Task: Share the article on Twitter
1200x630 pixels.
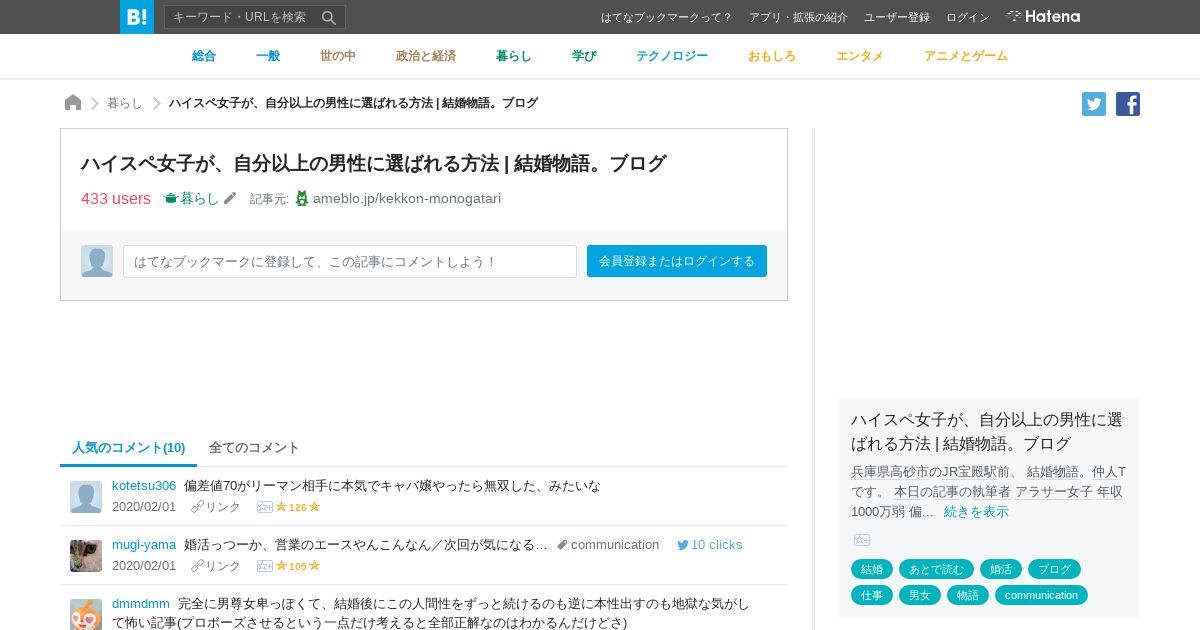Action: pyautogui.click(x=1094, y=104)
